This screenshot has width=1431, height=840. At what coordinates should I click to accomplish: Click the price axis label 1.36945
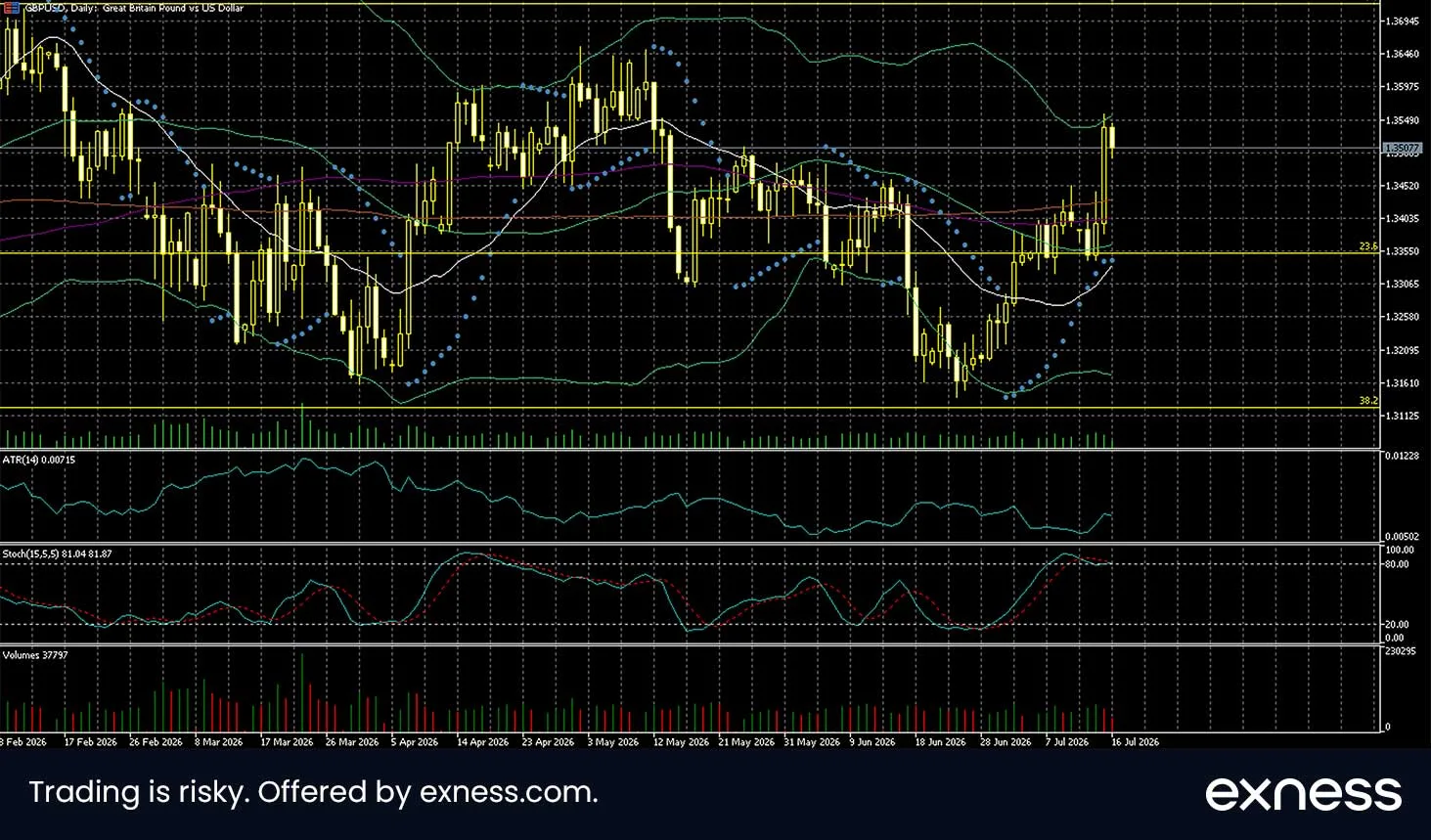(x=1403, y=21)
